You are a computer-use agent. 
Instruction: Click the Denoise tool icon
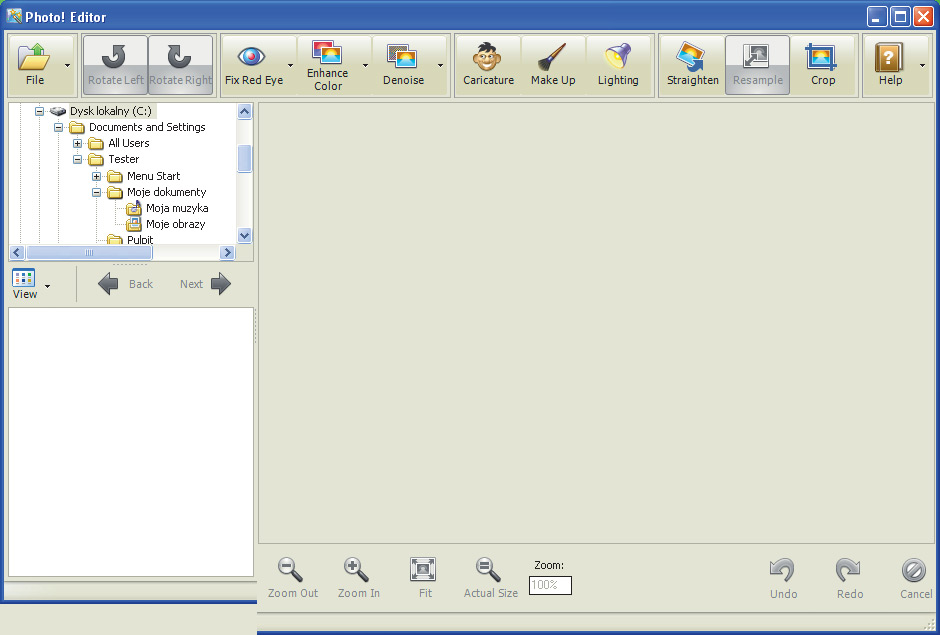[403, 58]
